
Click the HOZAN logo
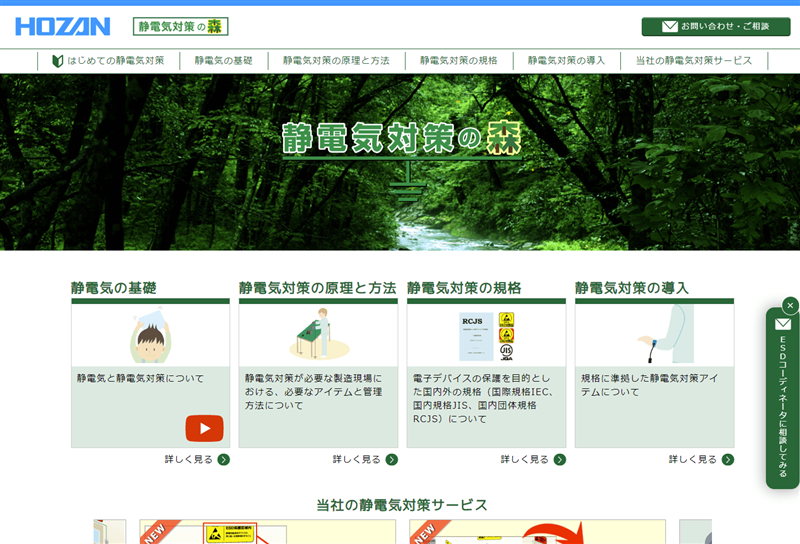point(62,27)
